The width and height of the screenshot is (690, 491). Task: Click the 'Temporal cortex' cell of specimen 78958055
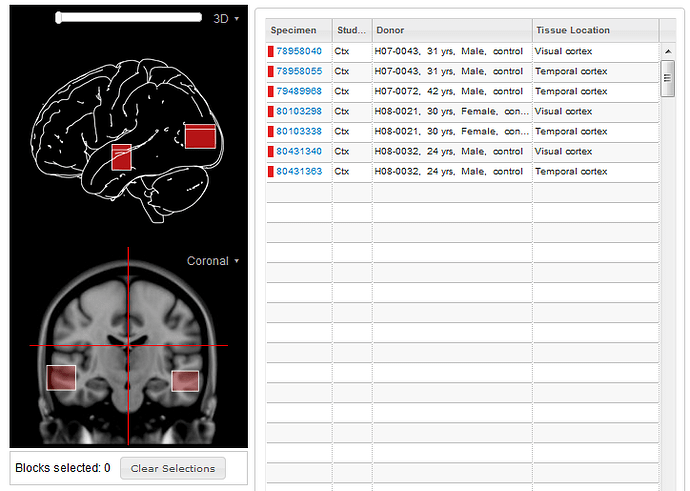pos(595,71)
